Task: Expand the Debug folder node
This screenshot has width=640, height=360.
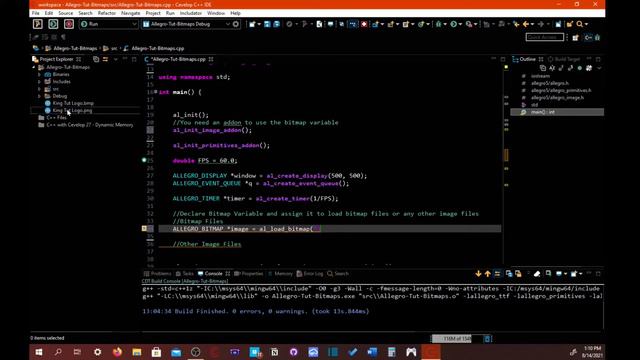Action: (x=40, y=96)
